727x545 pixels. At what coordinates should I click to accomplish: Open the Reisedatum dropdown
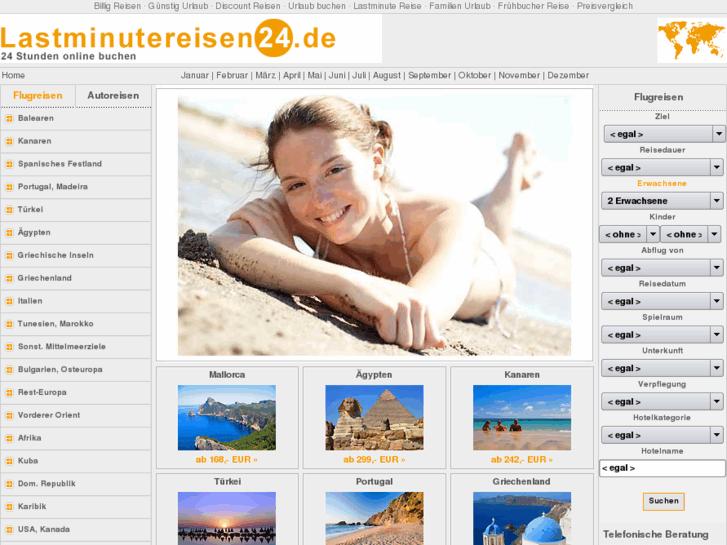click(662, 301)
